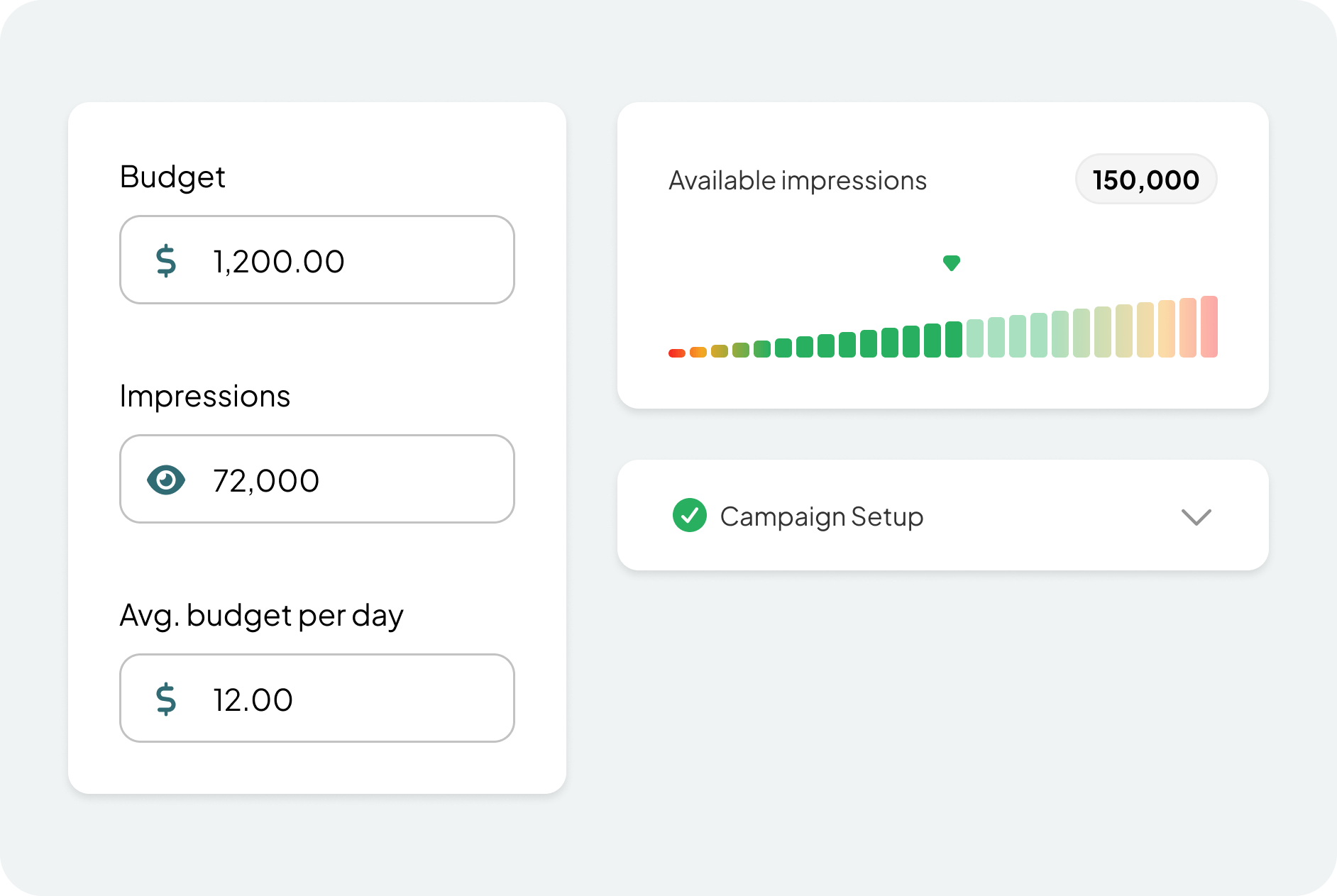Viewport: 1337px width, 896px height.
Task: Click the eye icon in Impressions field
Action: (166, 480)
